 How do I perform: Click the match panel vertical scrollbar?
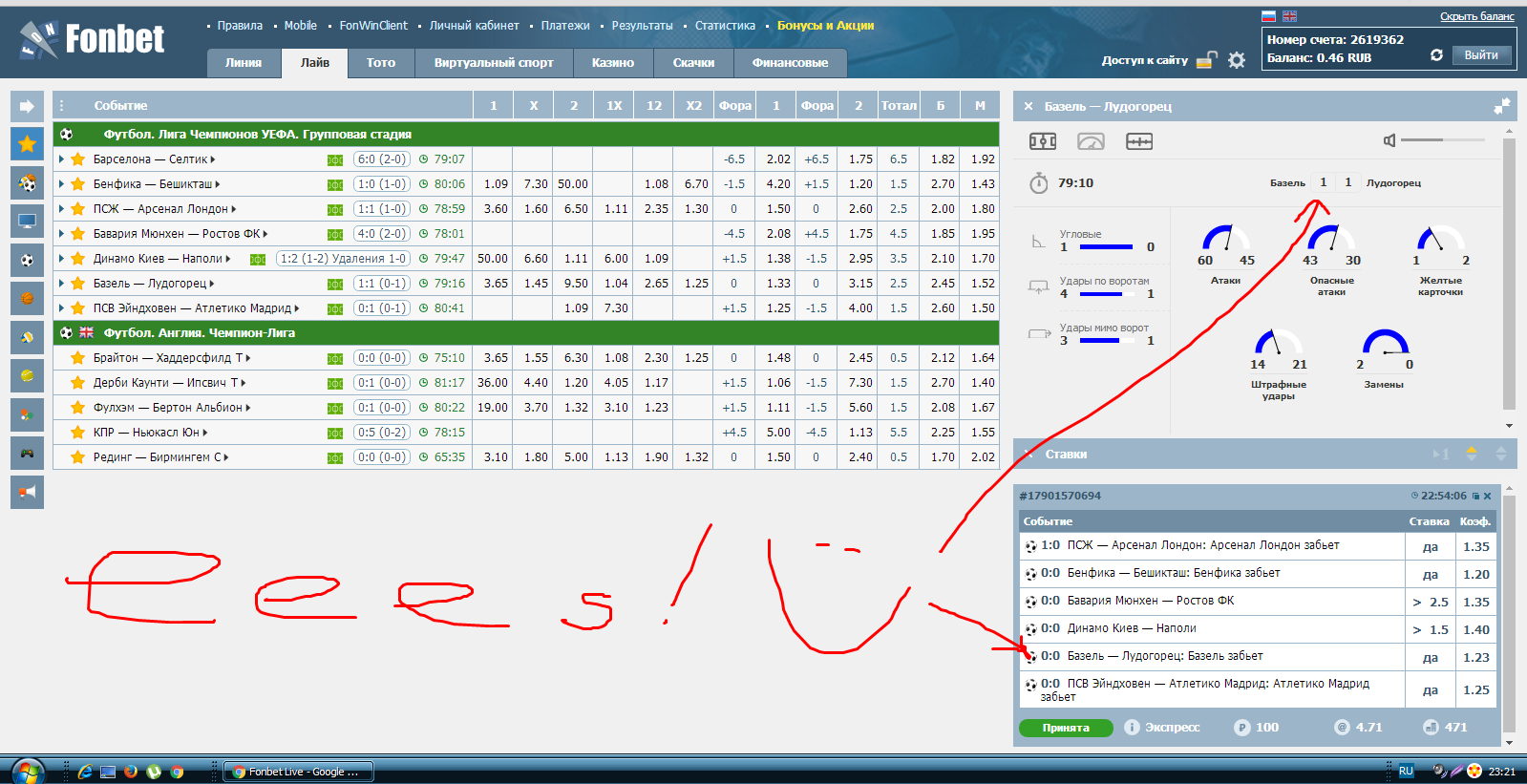coord(1509,272)
